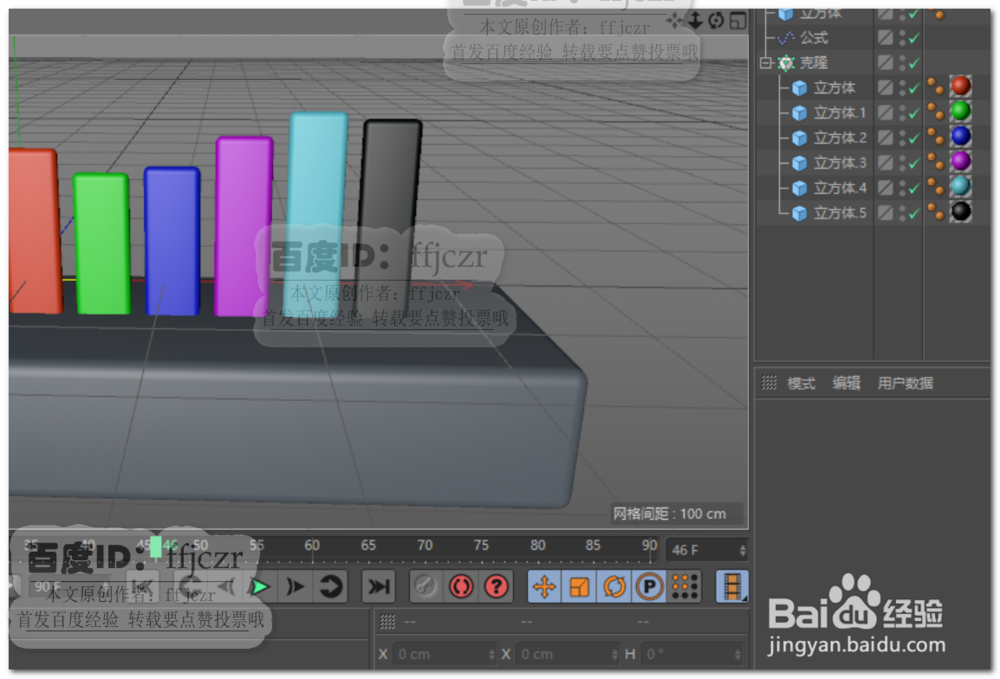
Task: Open the 编辑 menu
Action: click(x=846, y=383)
